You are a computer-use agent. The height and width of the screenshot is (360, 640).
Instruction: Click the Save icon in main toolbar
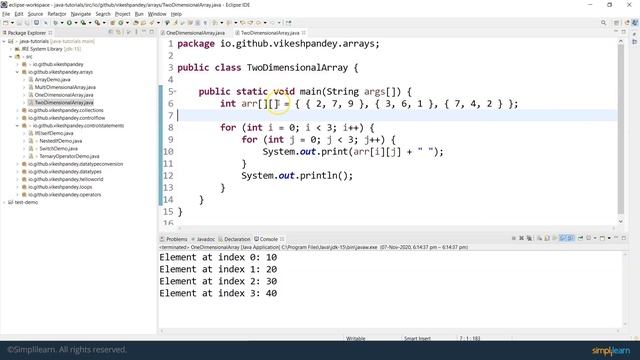19,23
